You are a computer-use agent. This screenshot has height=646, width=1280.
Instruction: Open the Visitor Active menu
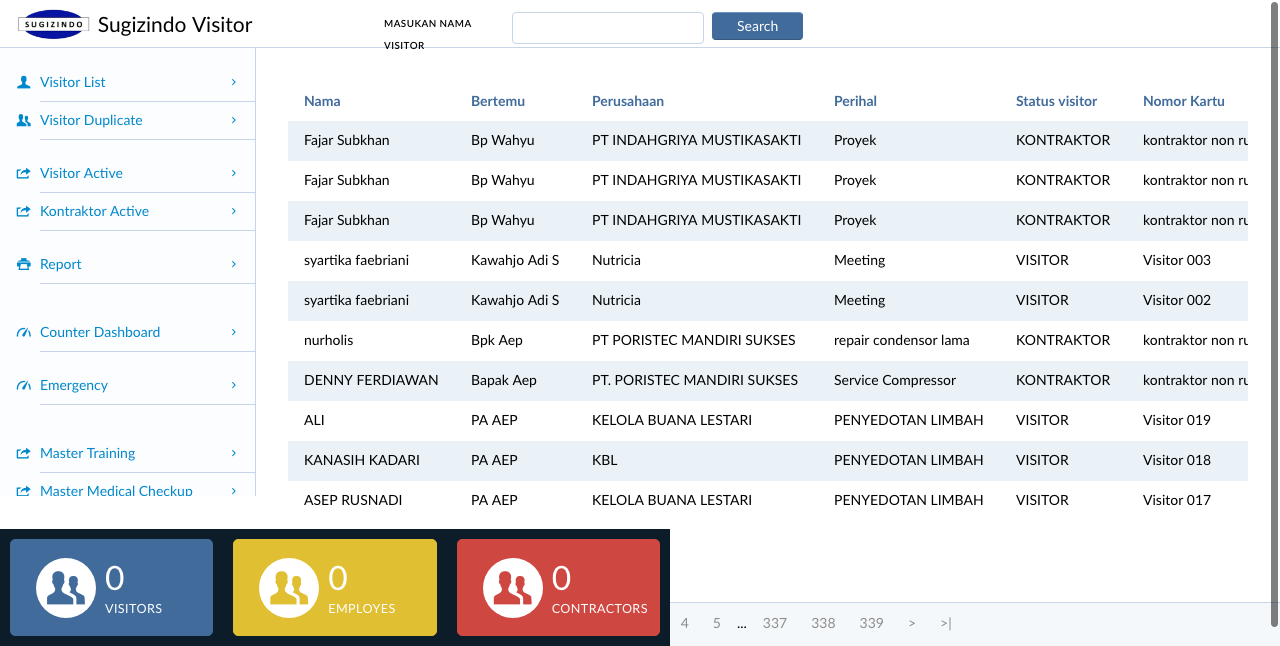click(x=128, y=173)
